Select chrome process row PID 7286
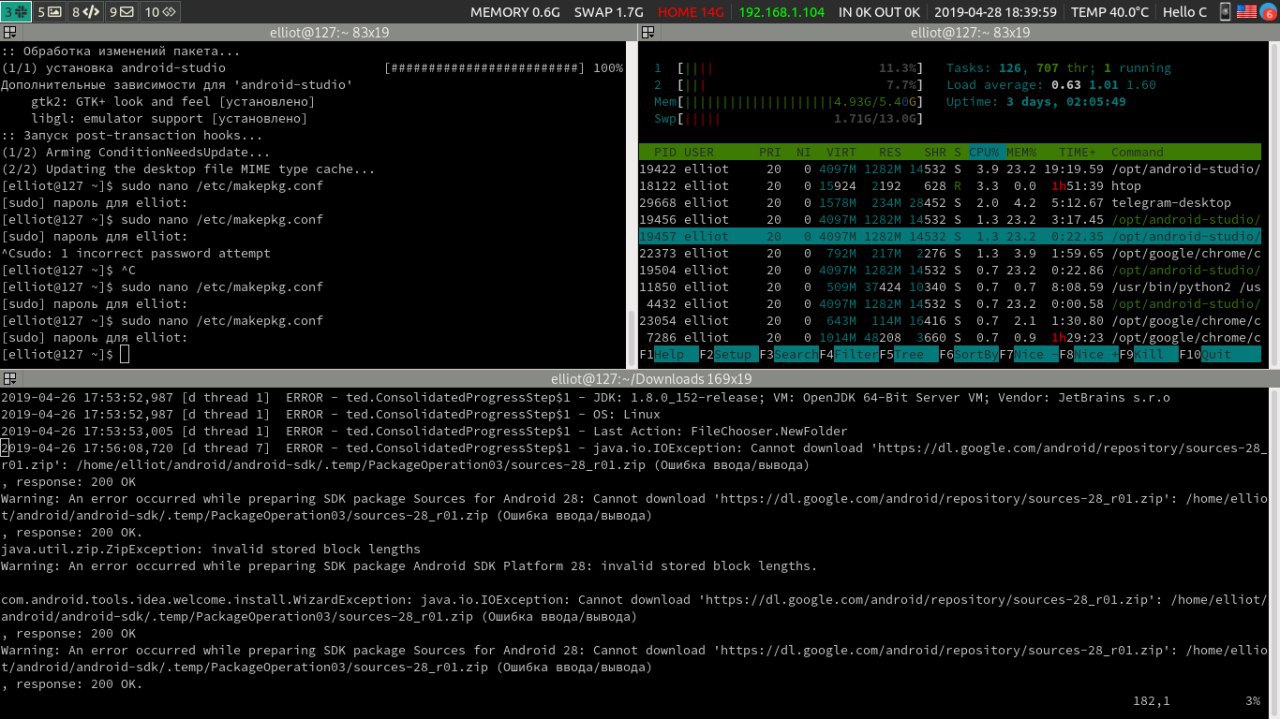1280x719 pixels. click(950, 338)
